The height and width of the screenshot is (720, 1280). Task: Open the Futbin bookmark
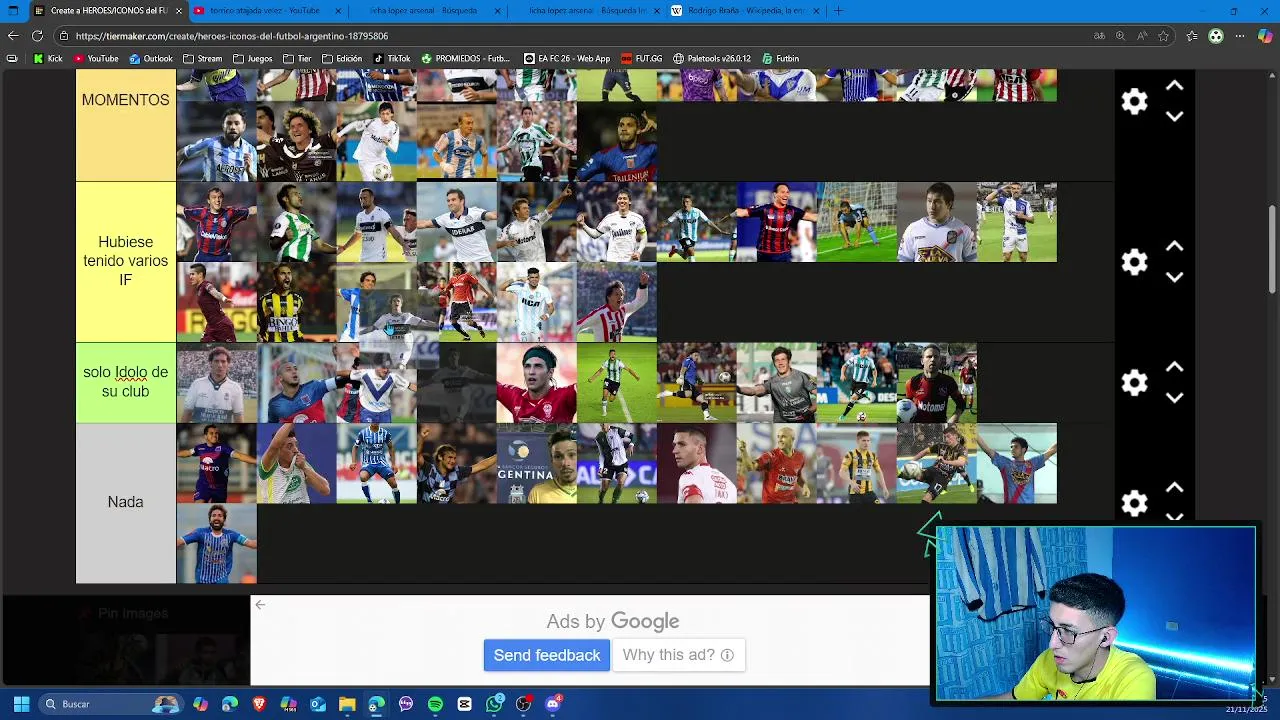point(781,59)
